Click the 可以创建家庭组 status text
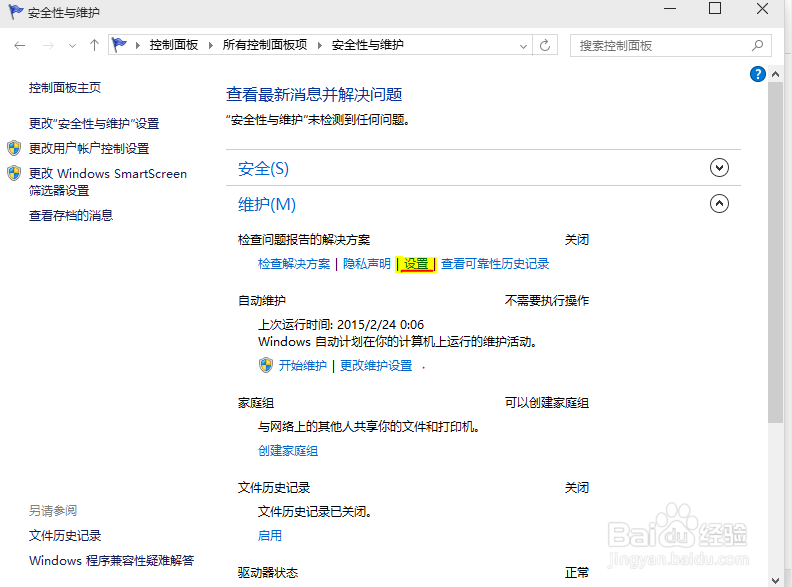This screenshot has width=792, height=587. [x=547, y=403]
